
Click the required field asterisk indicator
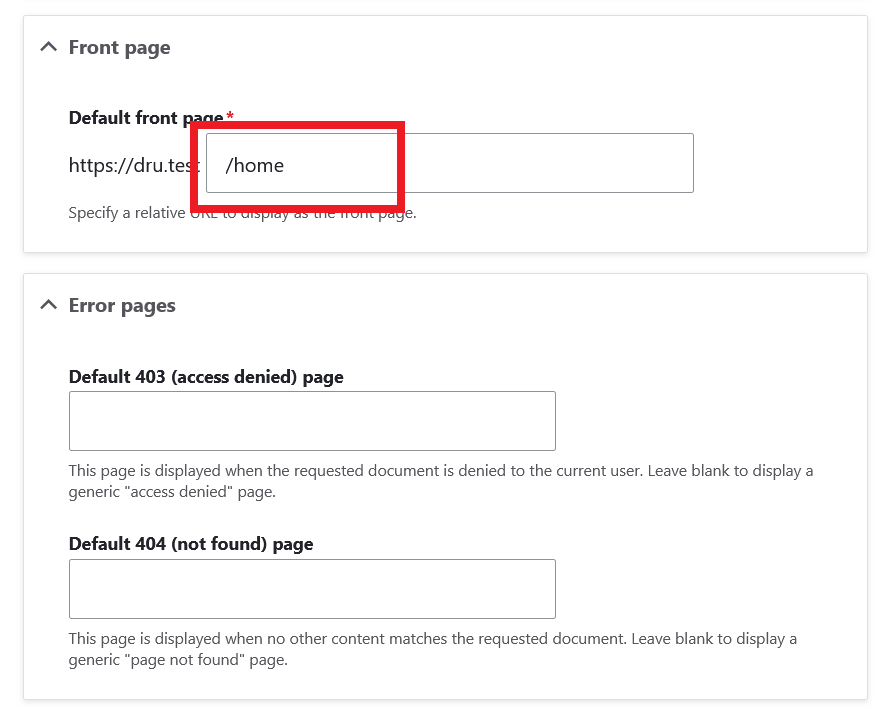[229, 117]
